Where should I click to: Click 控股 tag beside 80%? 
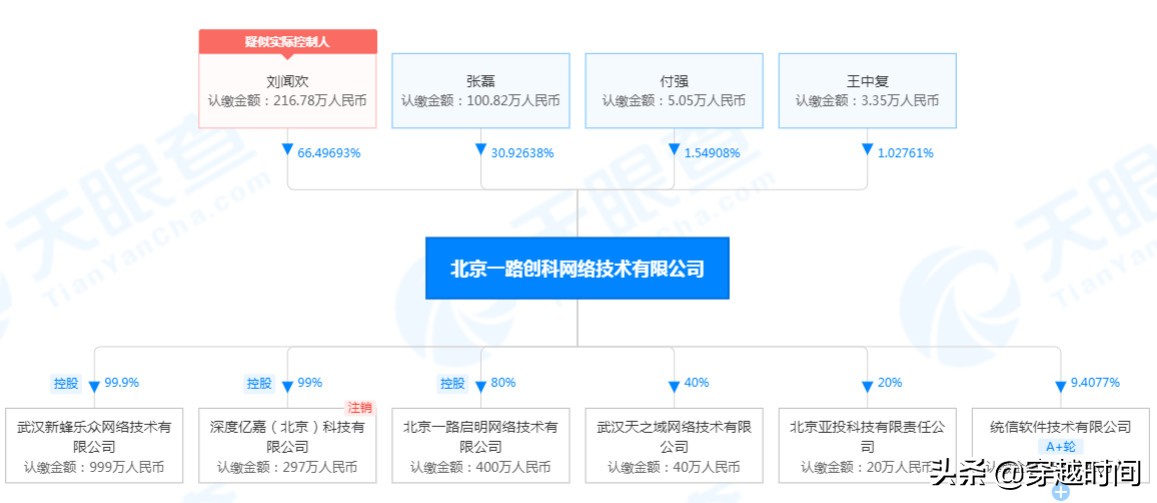pos(453,384)
